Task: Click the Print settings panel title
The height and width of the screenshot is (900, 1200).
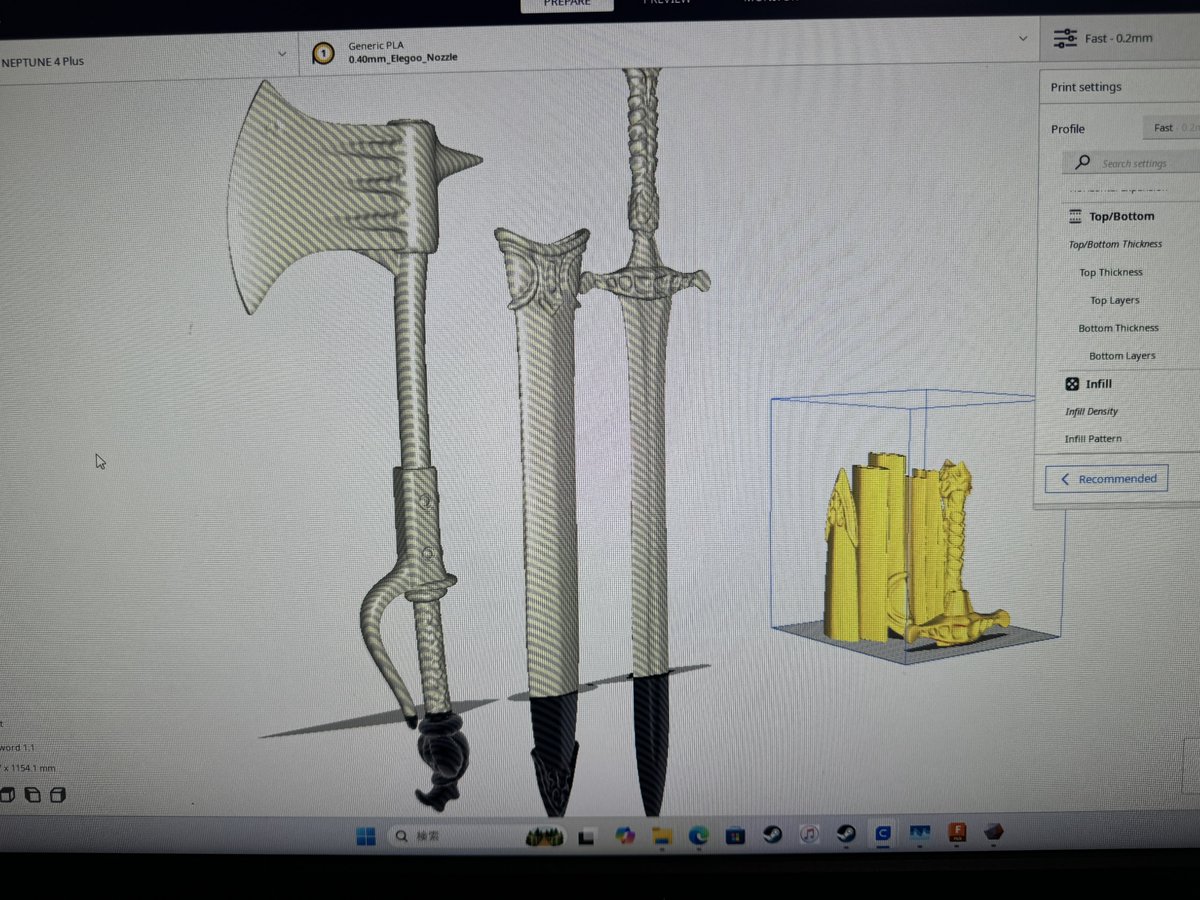Action: click(x=1086, y=87)
